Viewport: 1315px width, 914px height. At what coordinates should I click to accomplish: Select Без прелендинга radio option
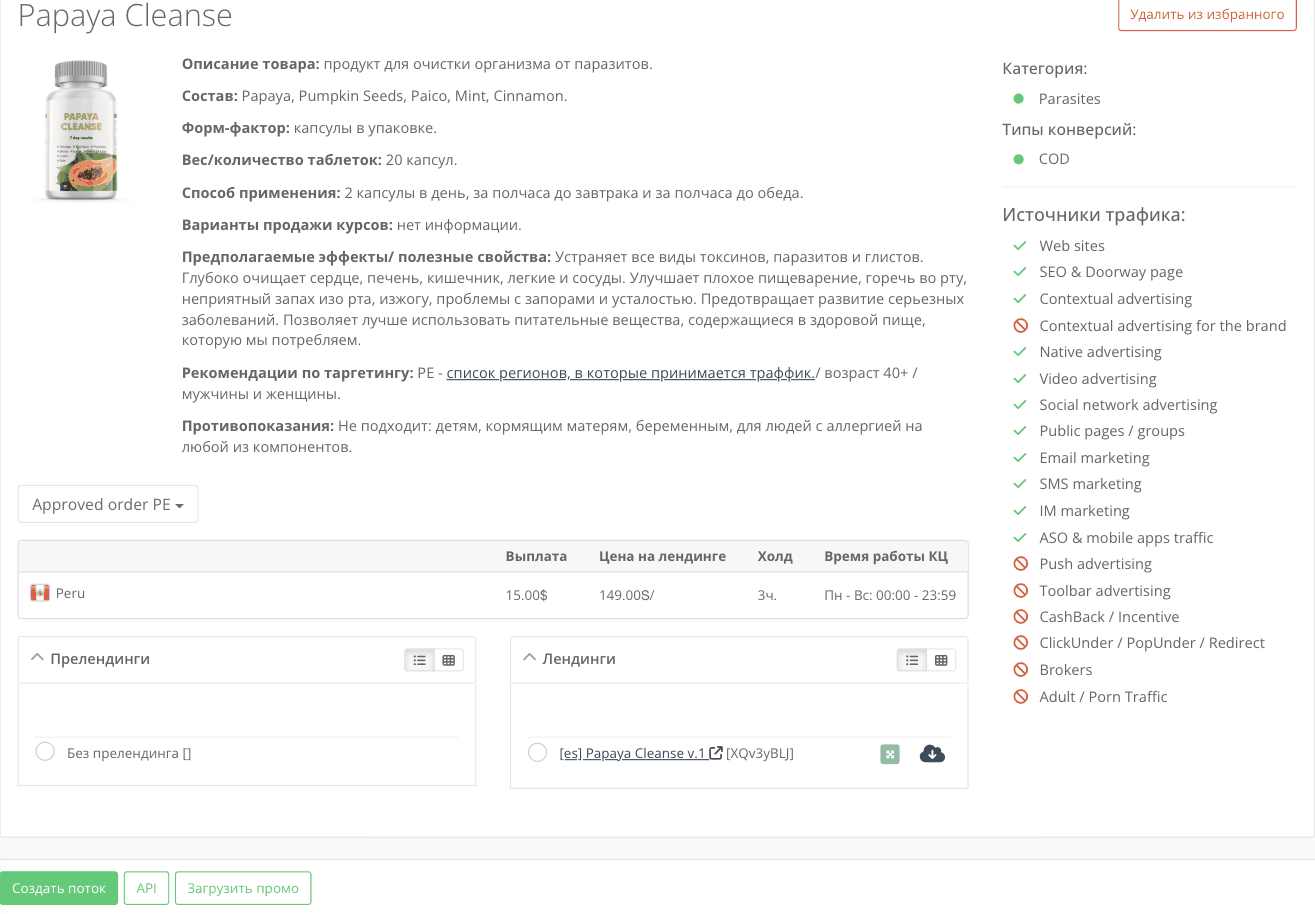pos(45,752)
